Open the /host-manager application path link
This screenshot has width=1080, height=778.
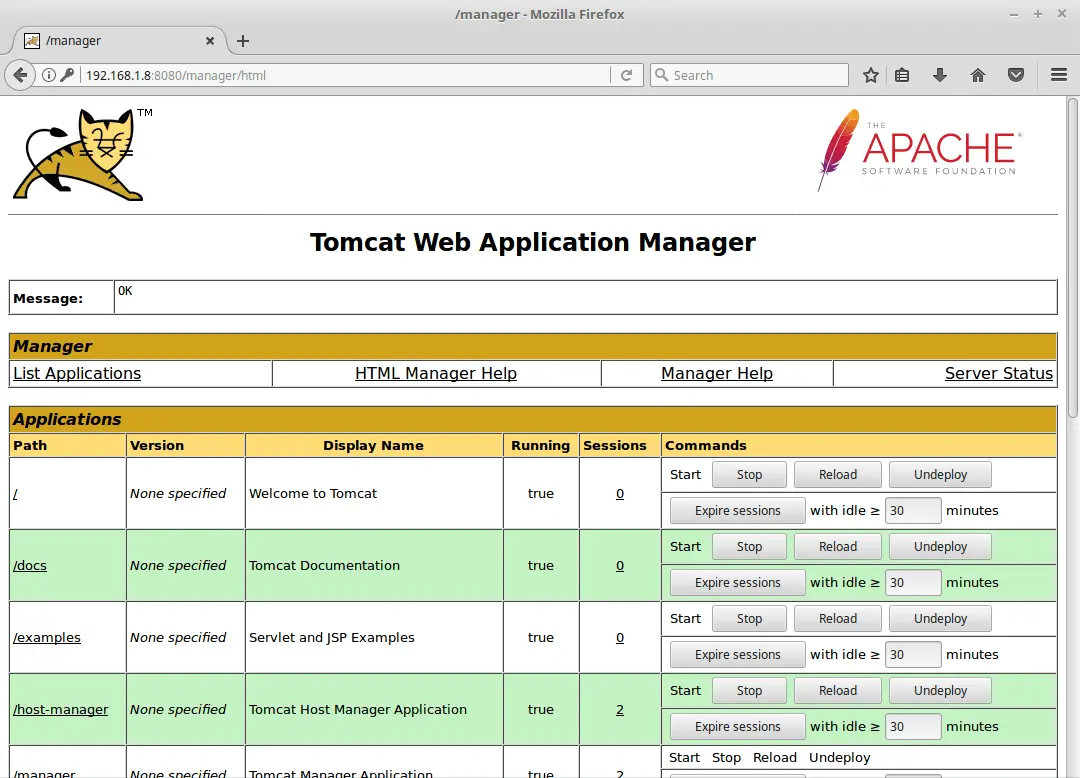click(x=60, y=709)
